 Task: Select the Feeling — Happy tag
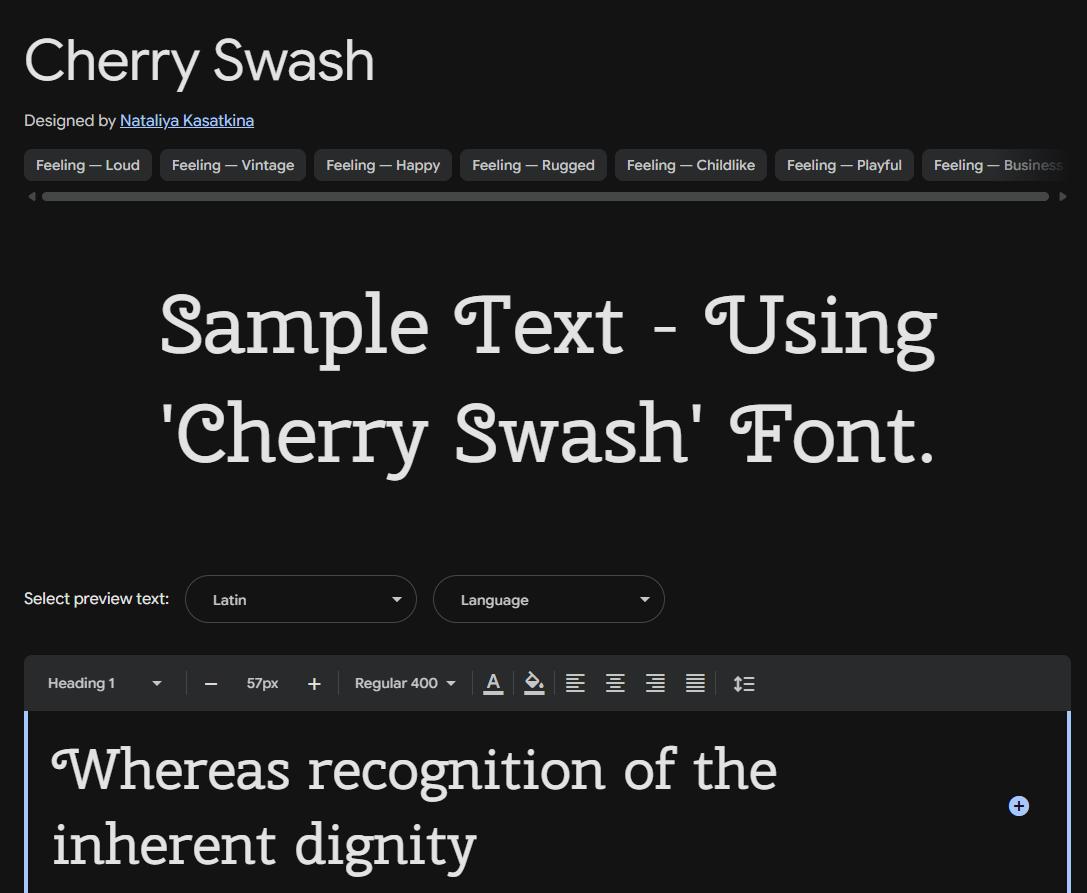click(x=383, y=165)
